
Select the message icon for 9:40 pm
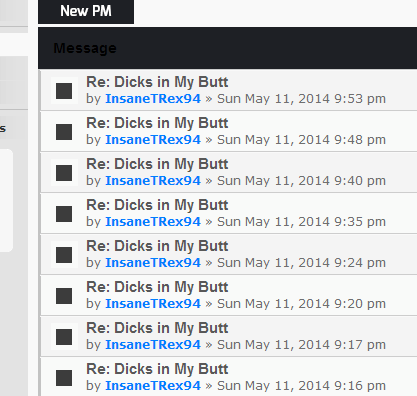[64, 173]
